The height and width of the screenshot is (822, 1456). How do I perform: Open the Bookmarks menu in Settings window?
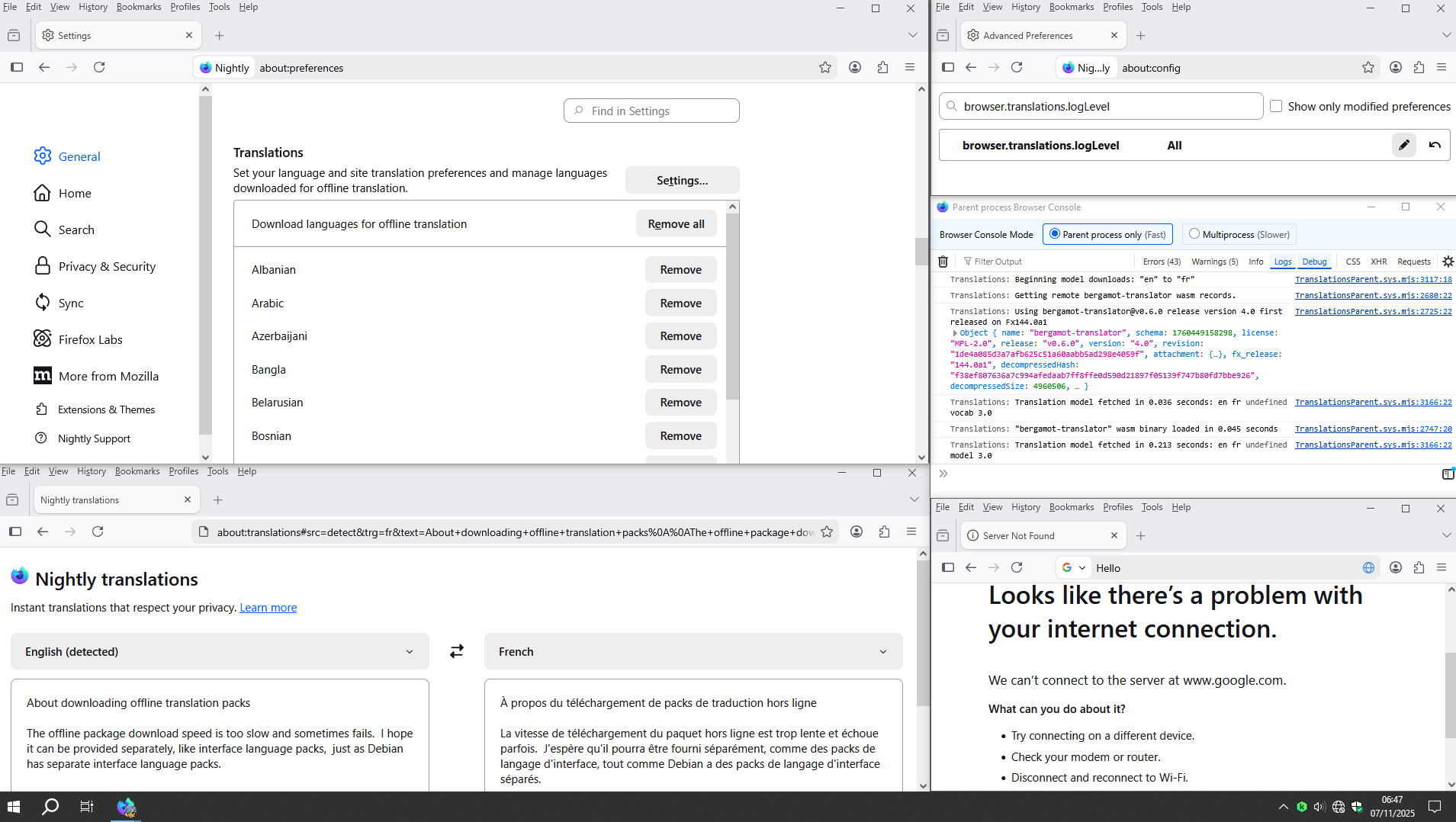point(138,7)
